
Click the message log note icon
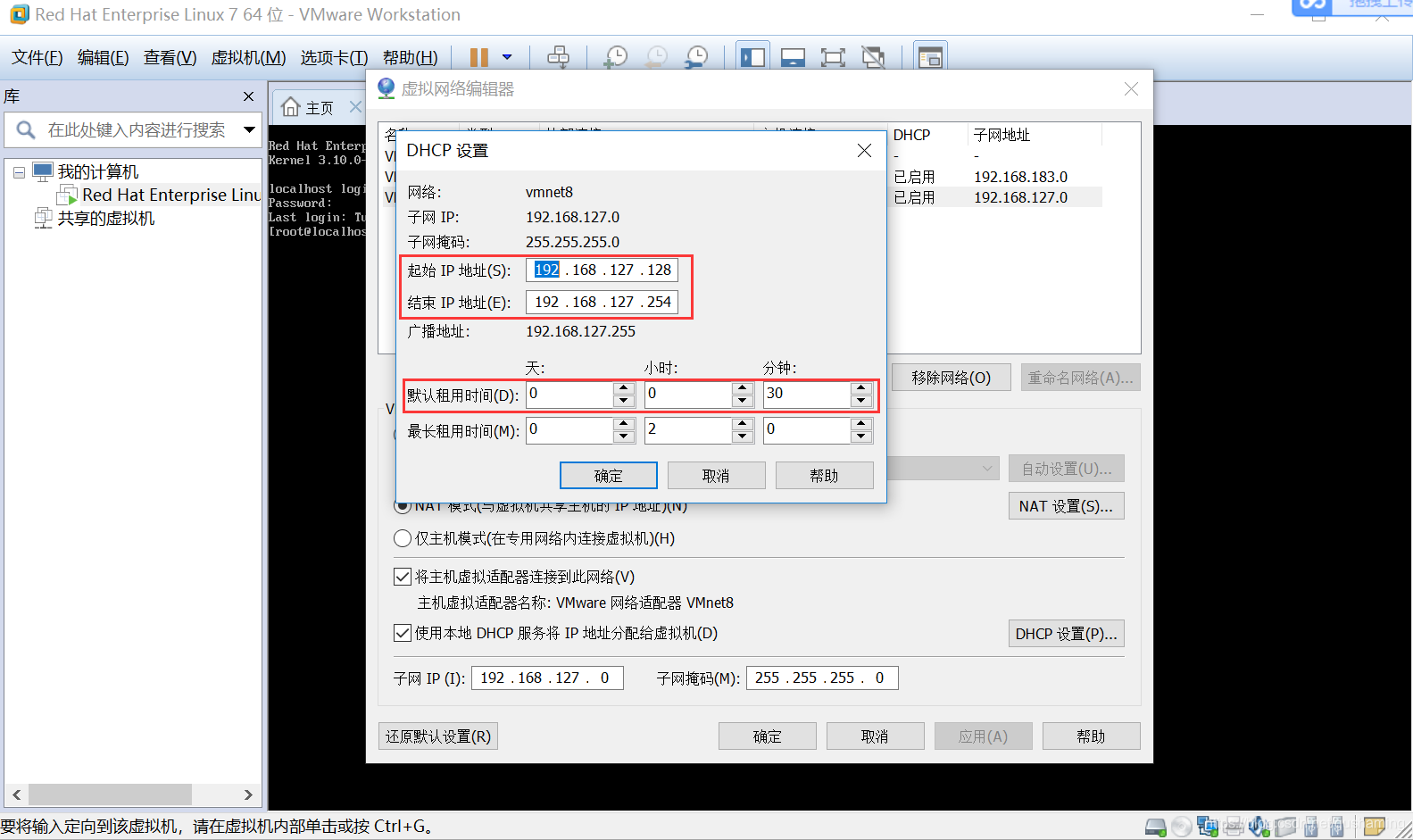click(1375, 826)
